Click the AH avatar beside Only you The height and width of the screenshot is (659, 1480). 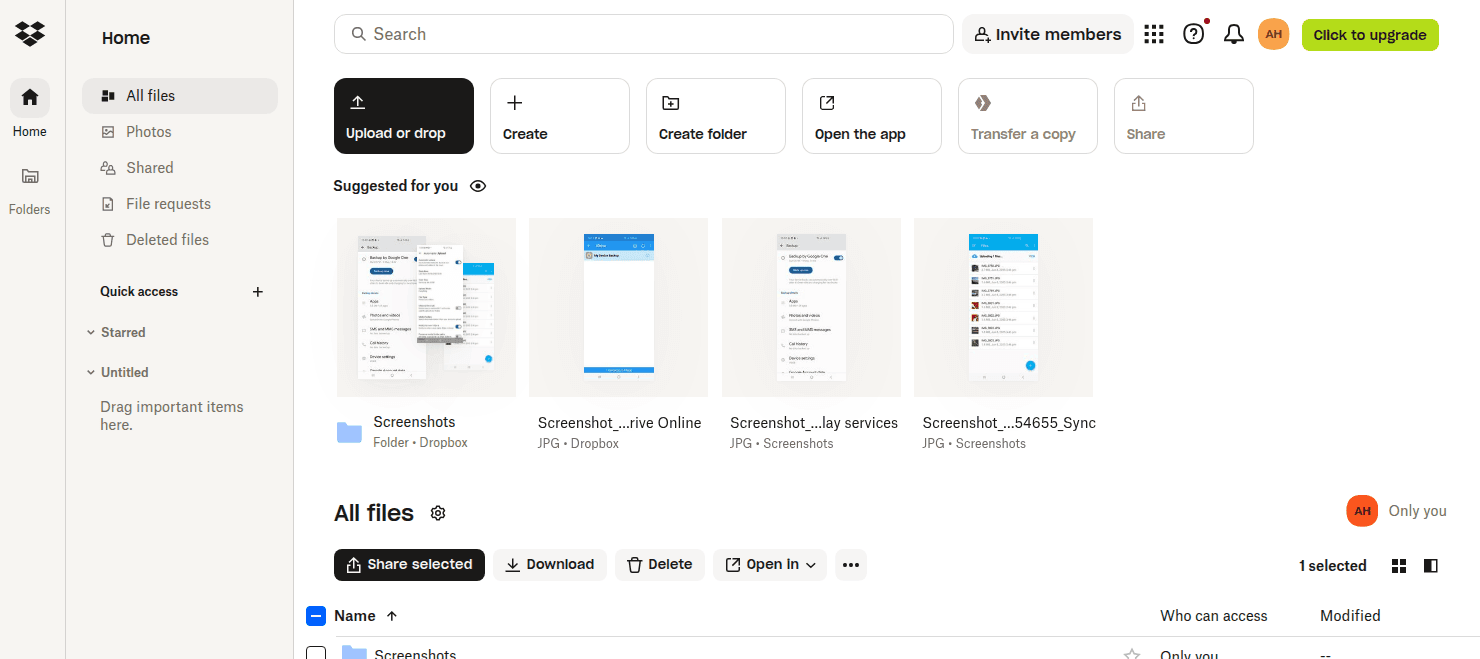click(x=1362, y=511)
